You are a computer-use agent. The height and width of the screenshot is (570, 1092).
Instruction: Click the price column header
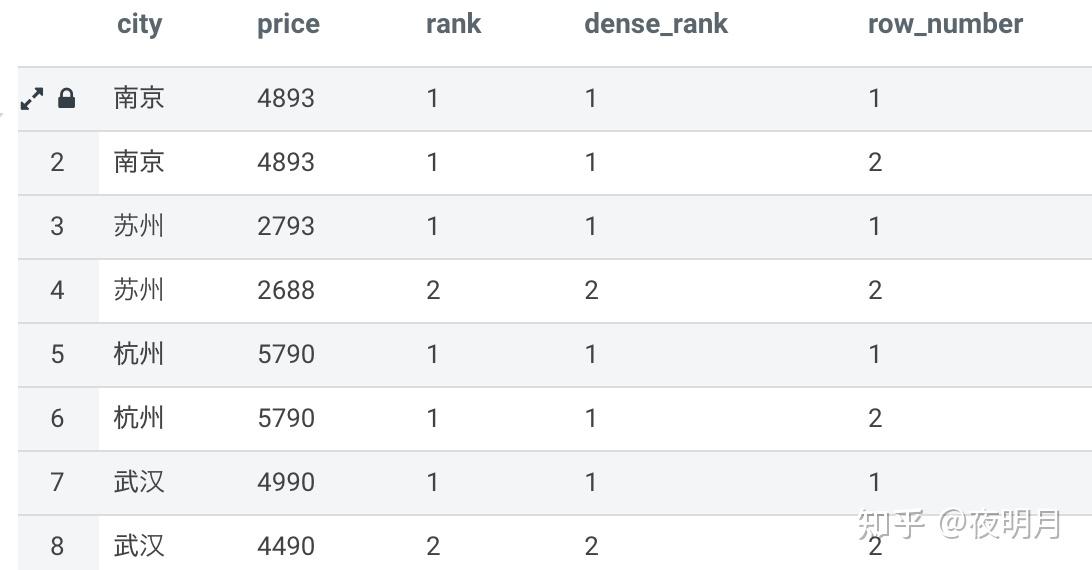coord(288,25)
